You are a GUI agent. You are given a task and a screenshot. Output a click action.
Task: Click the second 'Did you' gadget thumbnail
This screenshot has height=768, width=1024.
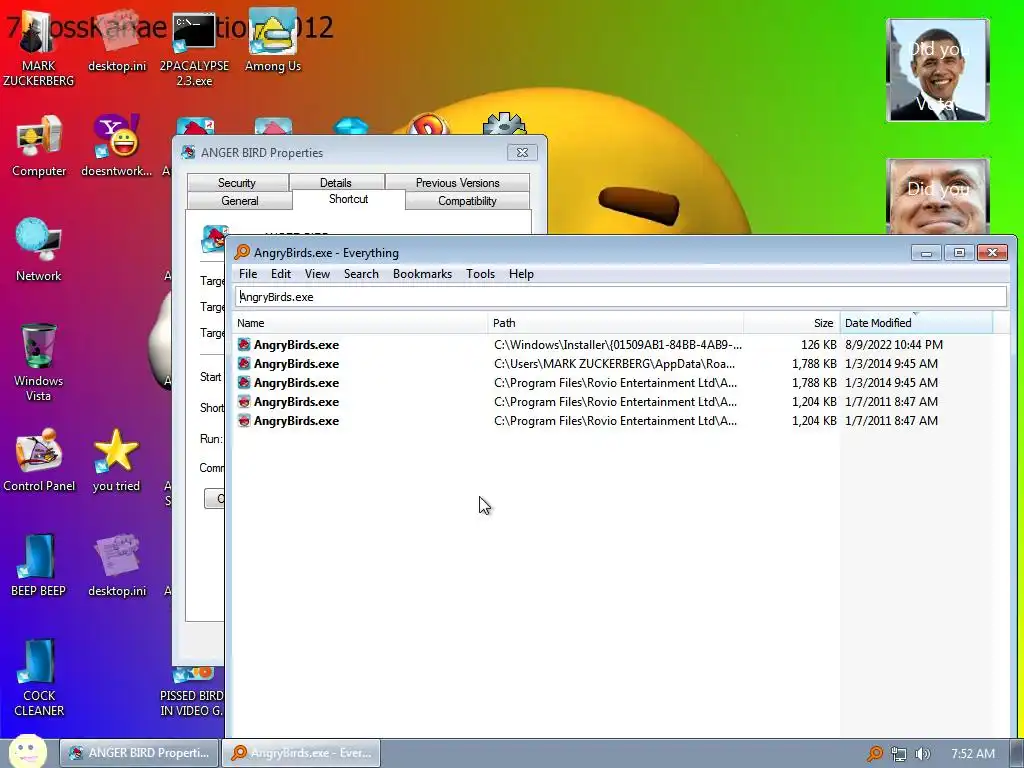938,196
